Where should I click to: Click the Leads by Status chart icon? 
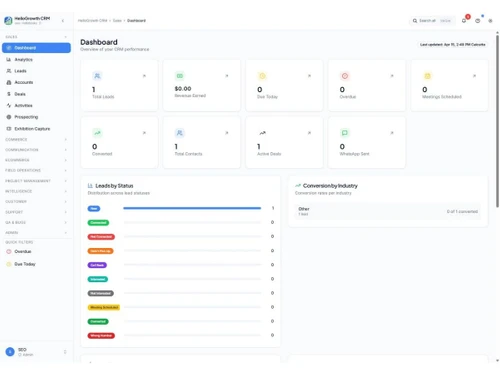tap(90, 186)
